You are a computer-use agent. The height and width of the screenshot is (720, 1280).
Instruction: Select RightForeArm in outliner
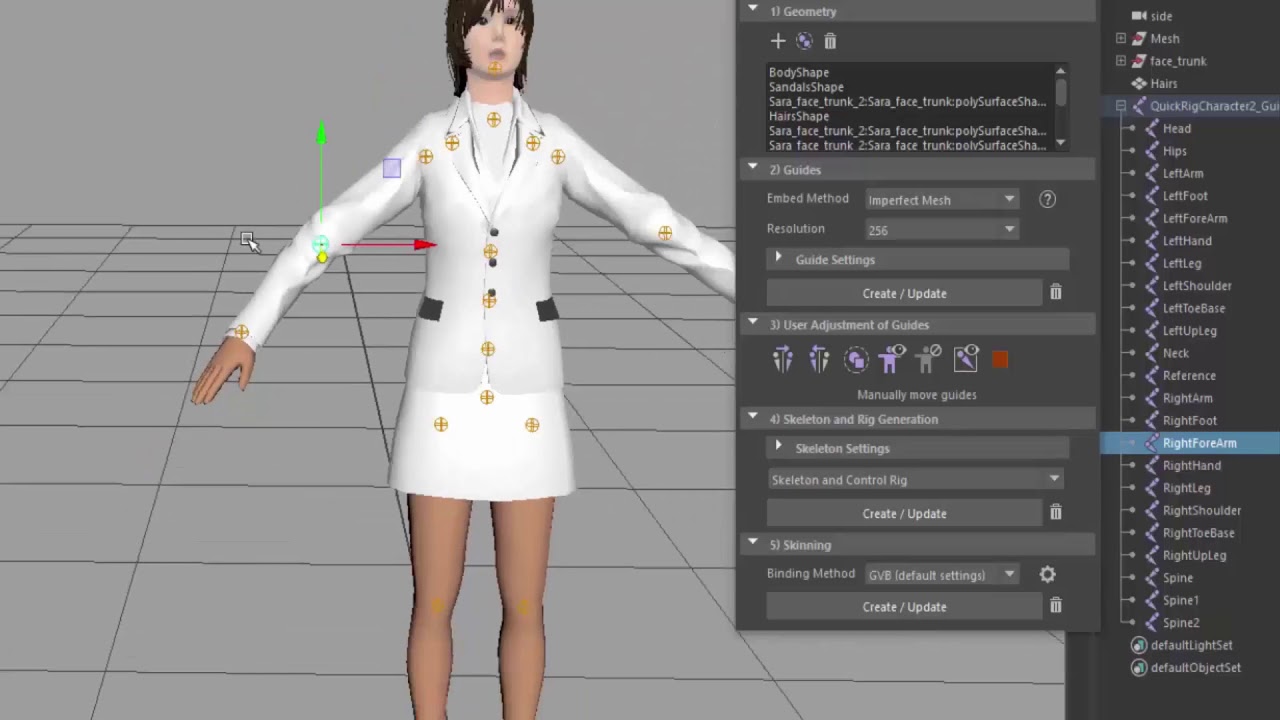coord(1199,443)
